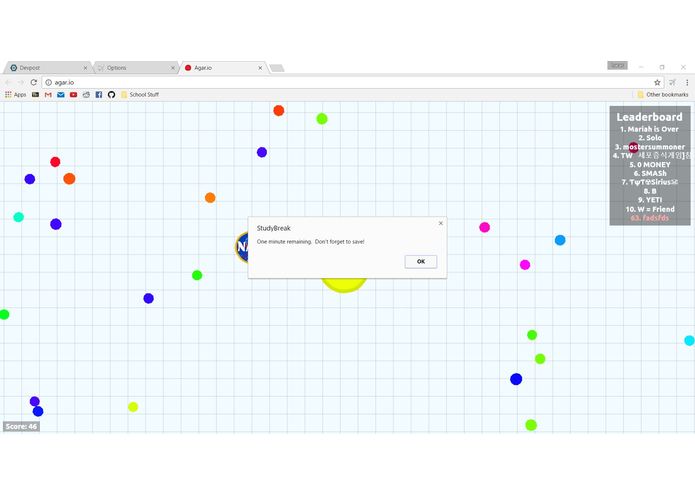The height and width of the screenshot is (494, 695).
Task: Click '6. SMASh' leaderboard entry
Action: [x=650, y=173]
